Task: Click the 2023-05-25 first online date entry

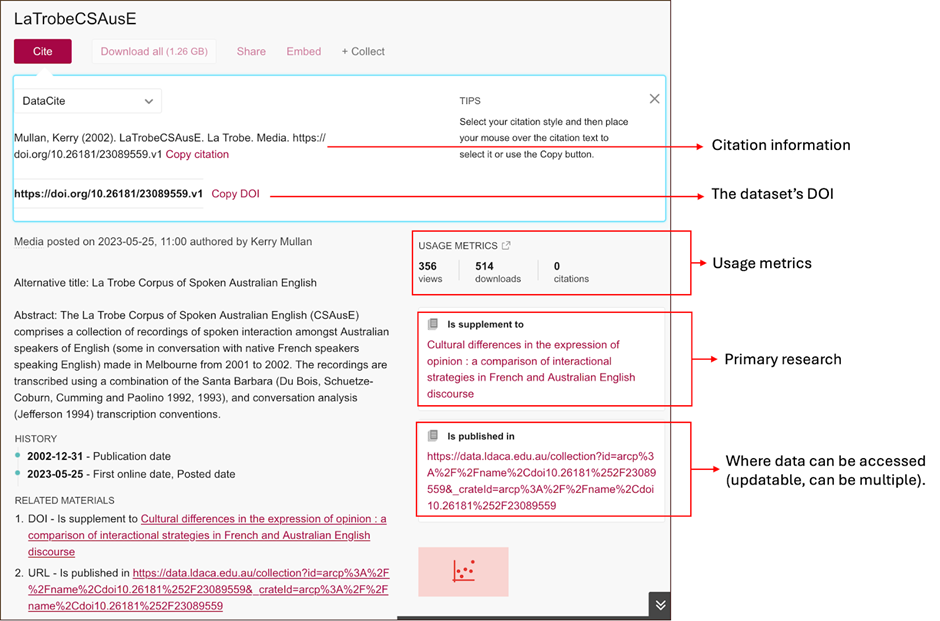Action: tap(131, 474)
